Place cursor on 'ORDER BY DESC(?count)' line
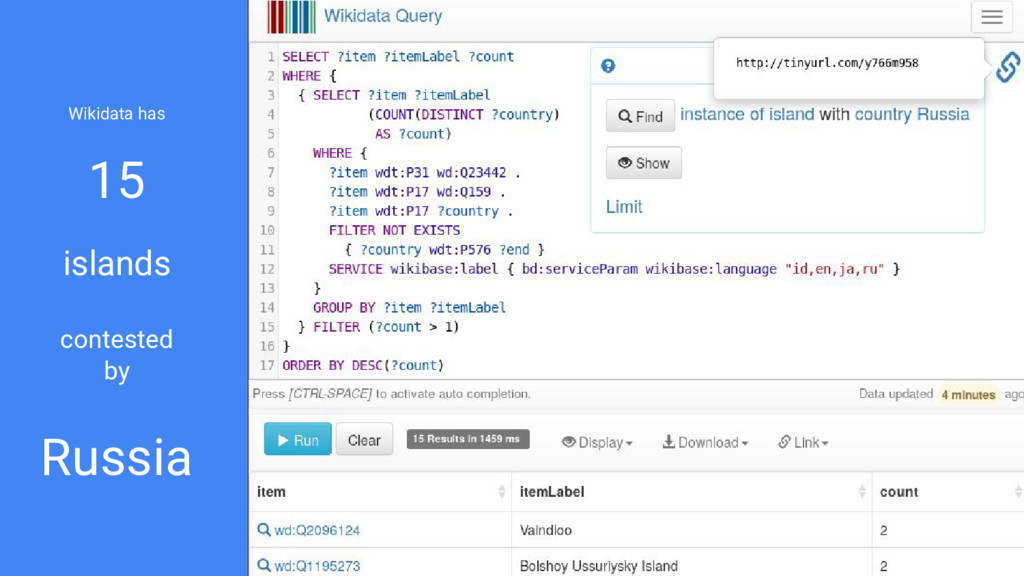Viewport: 1024px width, 576px height. 363,365
